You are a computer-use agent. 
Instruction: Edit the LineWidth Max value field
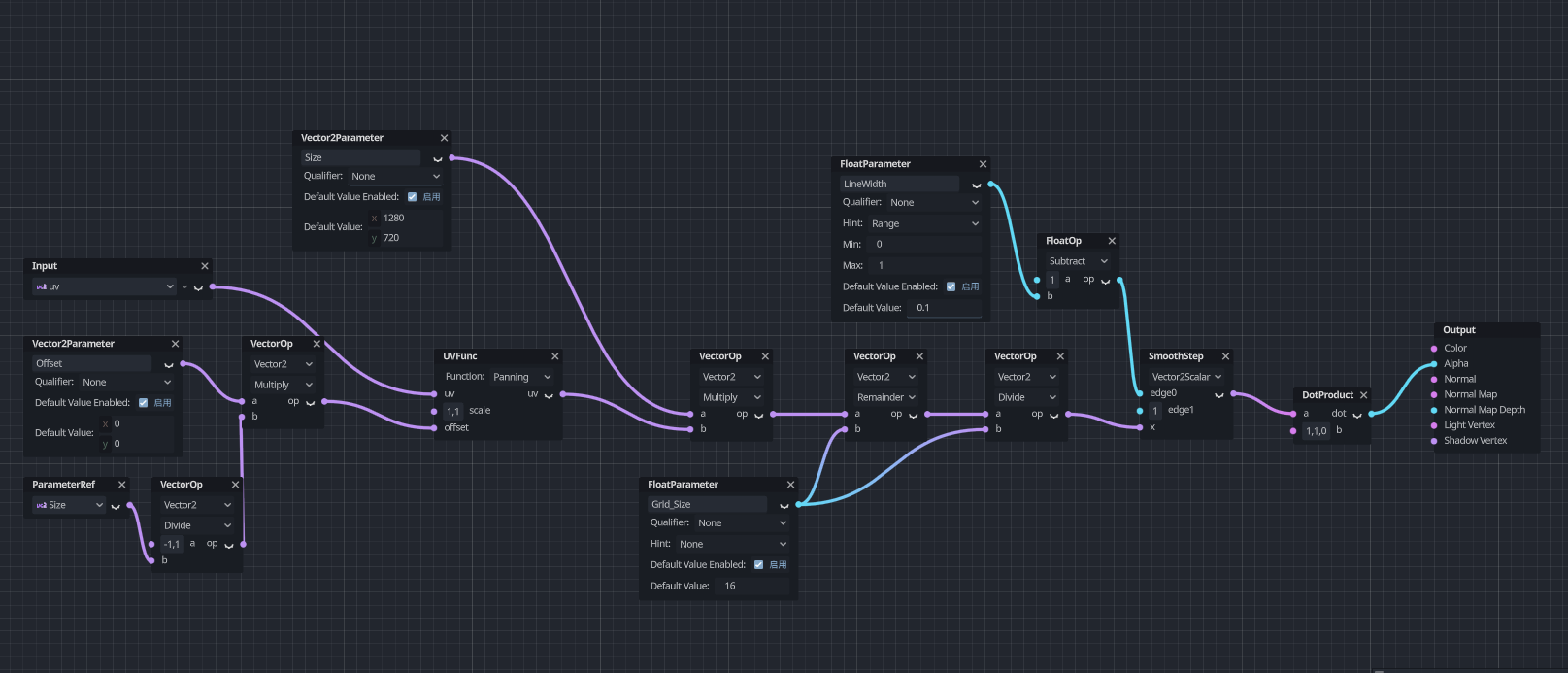click(926, 265)
